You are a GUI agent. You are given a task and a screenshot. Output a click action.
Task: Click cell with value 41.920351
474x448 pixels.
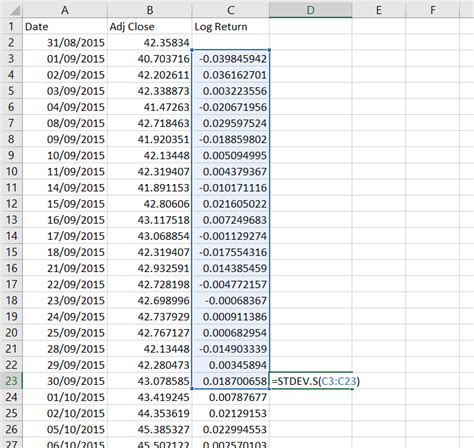[150, 139]
